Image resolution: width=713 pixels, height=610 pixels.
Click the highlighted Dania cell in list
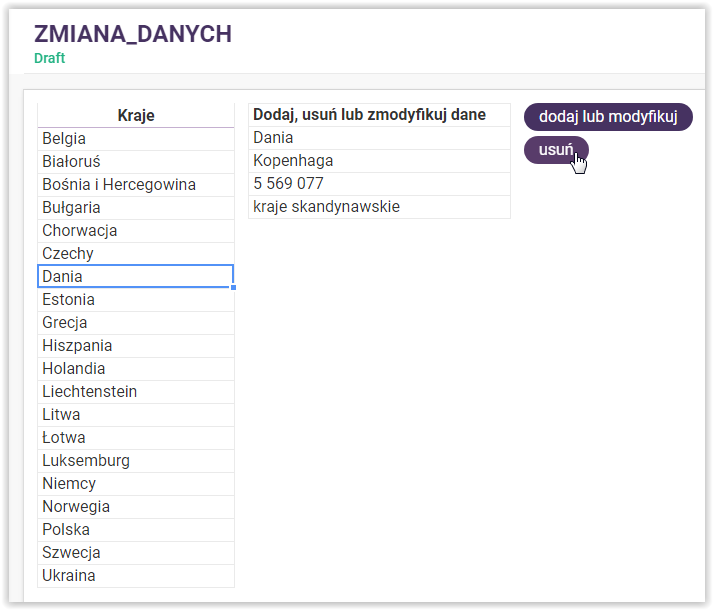(x=135, y=277)
